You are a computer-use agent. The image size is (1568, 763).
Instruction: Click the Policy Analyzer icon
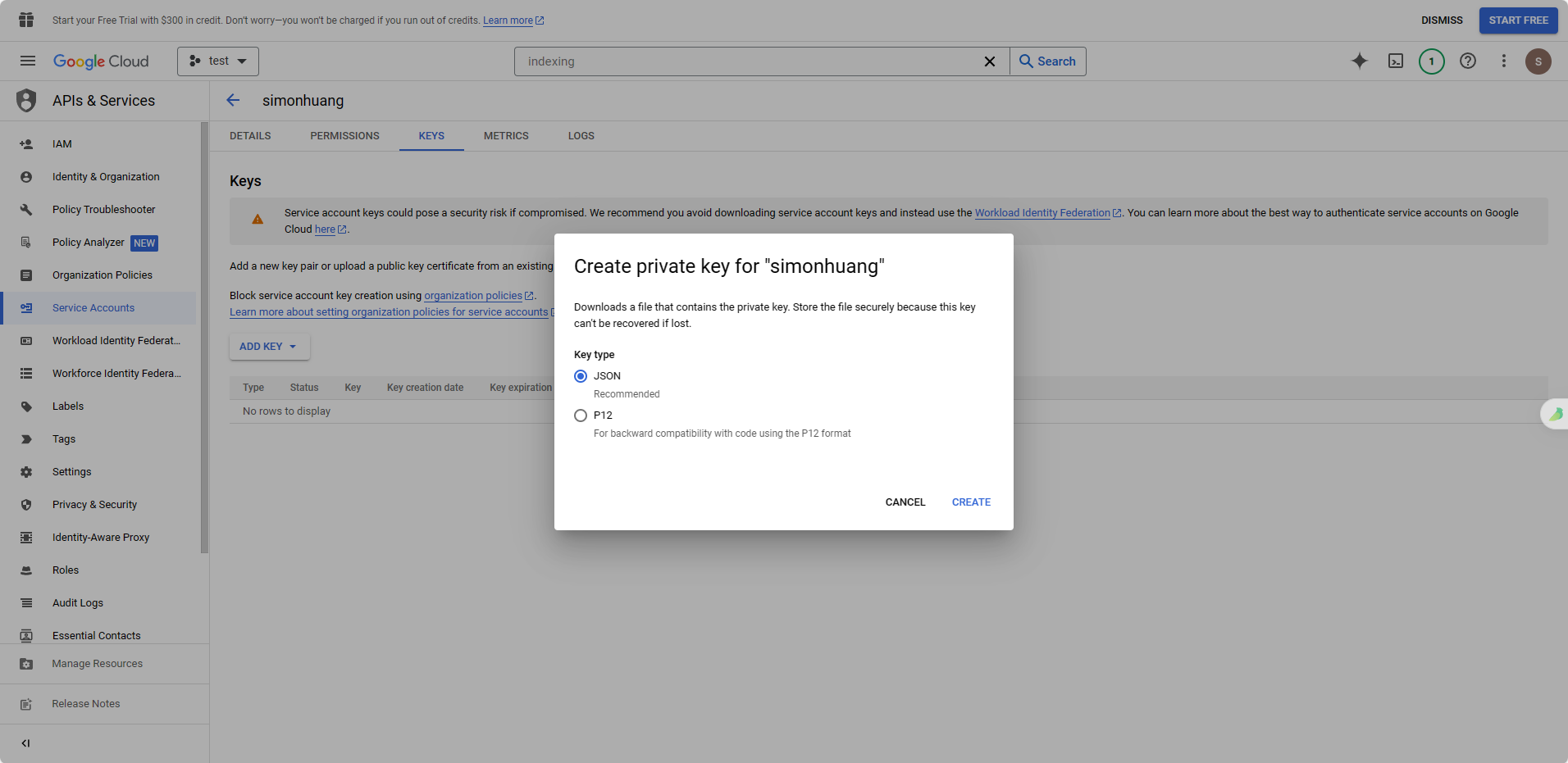[26, 243]
